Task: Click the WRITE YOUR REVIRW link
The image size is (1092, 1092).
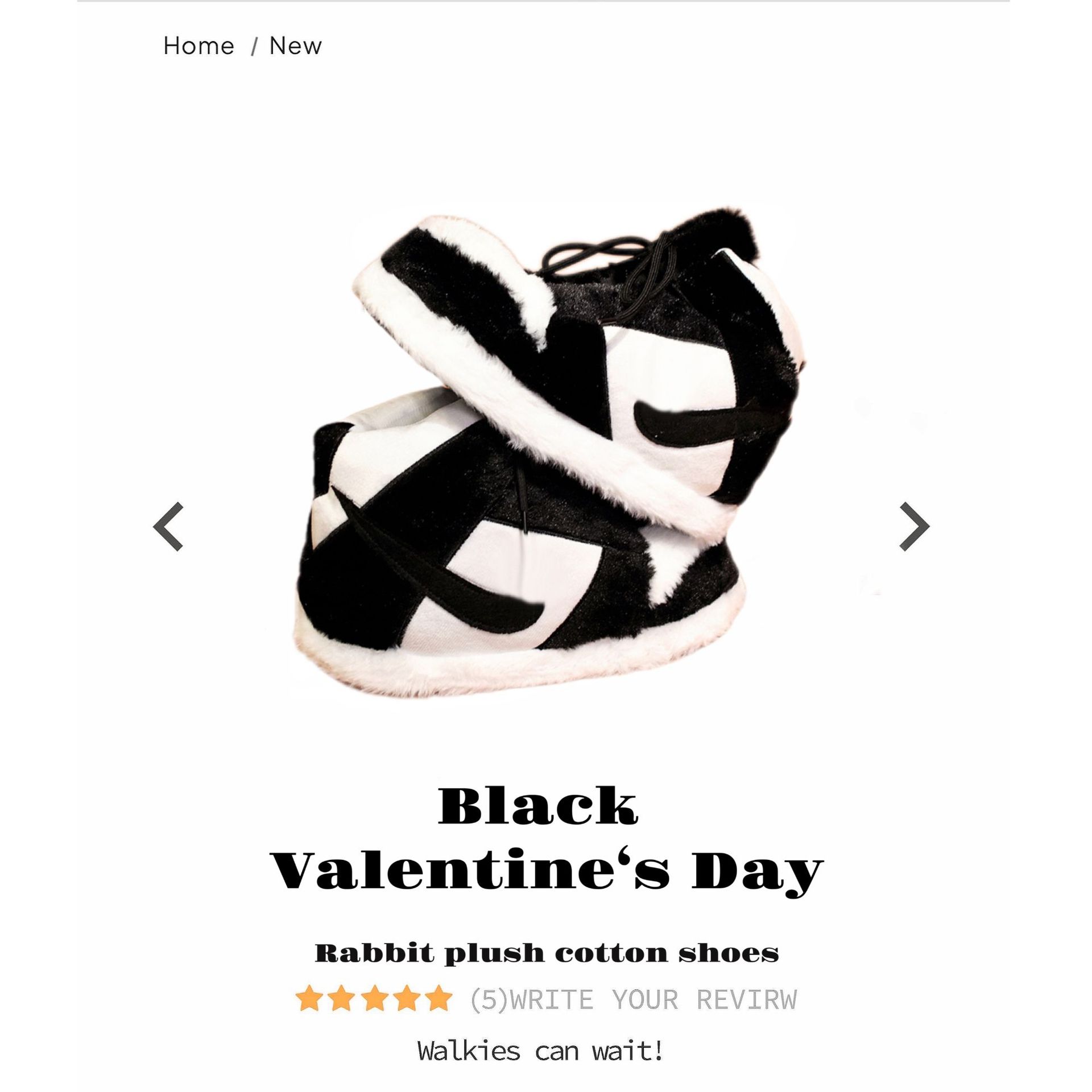Action: 654,999
